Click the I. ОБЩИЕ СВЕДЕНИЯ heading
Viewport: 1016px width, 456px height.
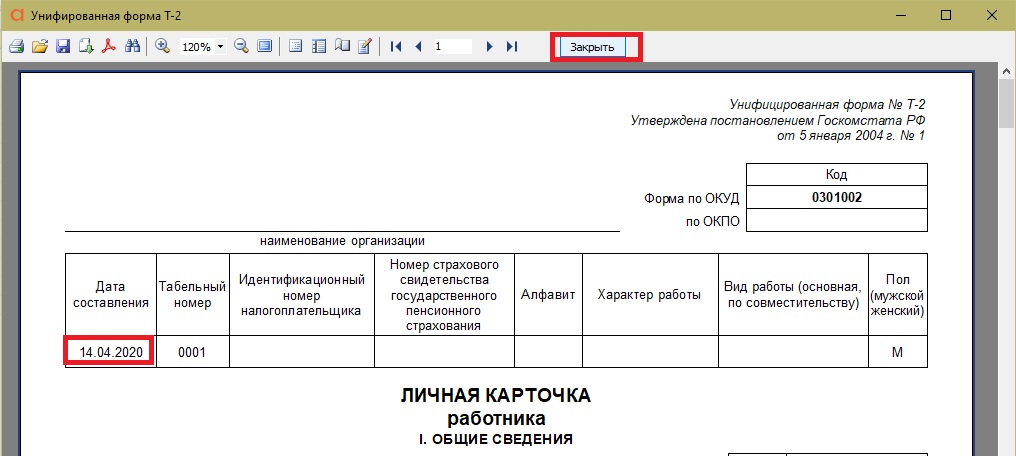click(496, 439)
